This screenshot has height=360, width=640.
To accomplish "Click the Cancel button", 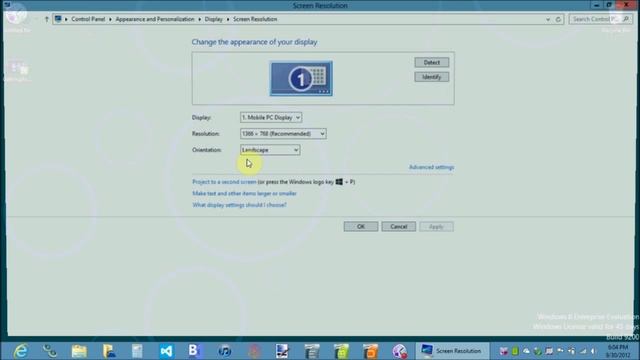I will click(398, 227).
